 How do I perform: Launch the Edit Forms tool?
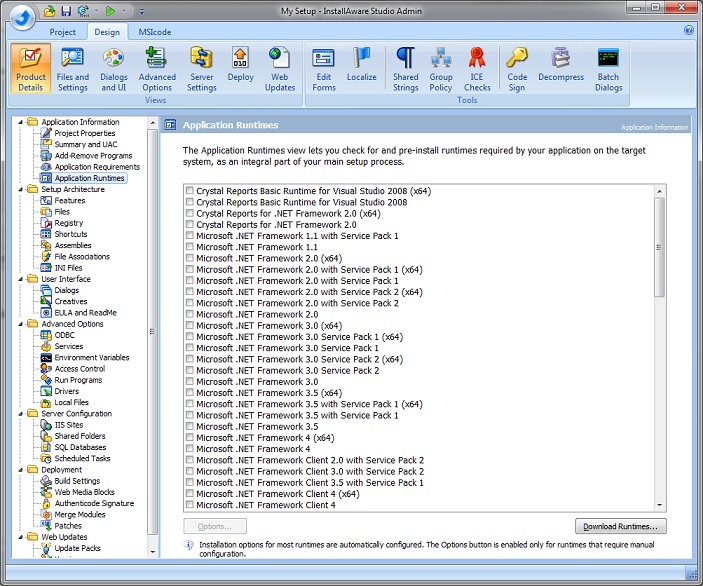[324, 69]
